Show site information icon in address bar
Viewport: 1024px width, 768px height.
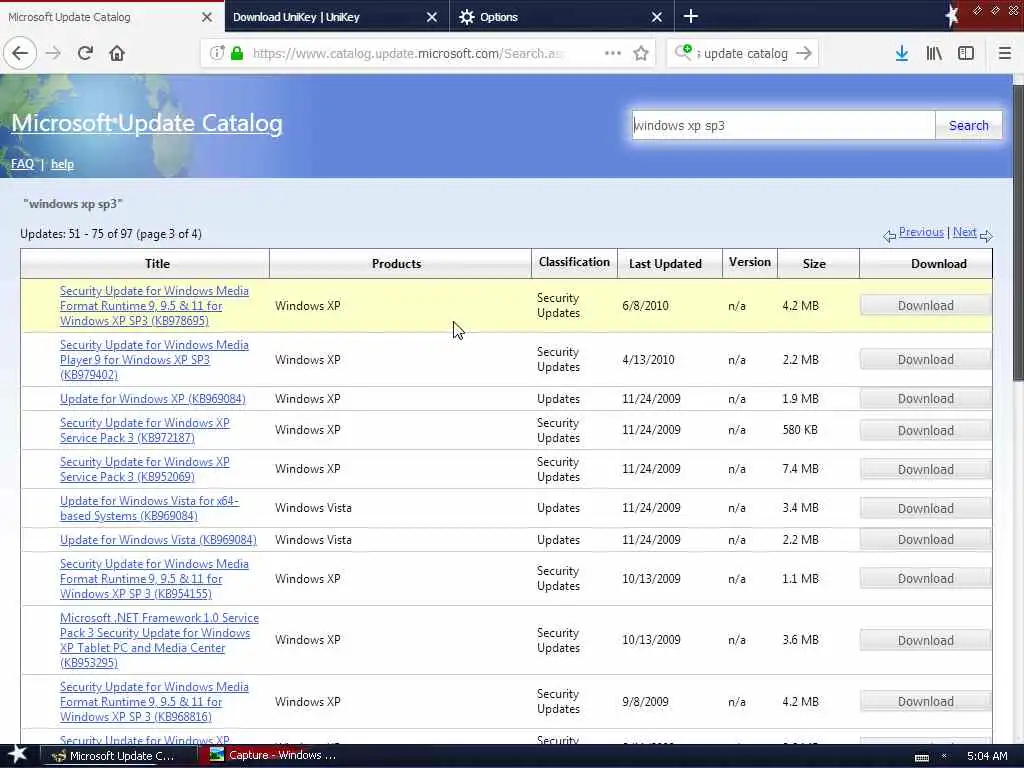(217, 53)
